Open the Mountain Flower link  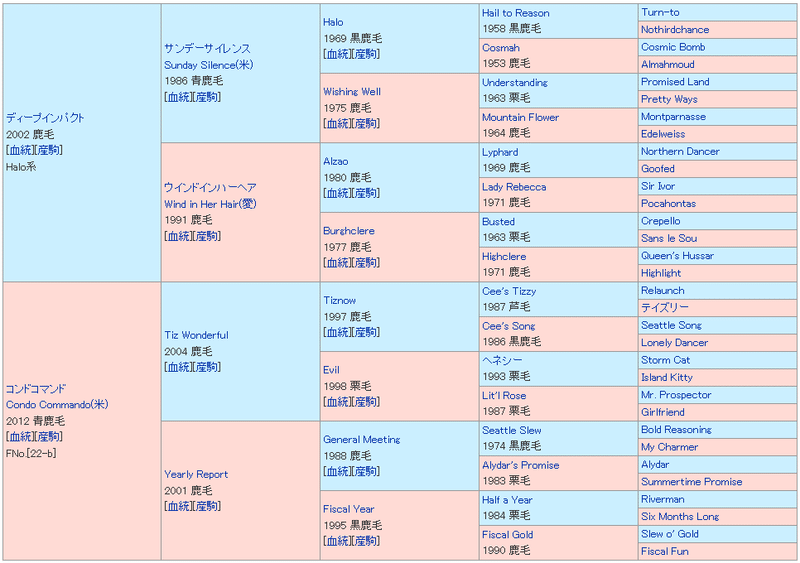click(x=520, y=117)
